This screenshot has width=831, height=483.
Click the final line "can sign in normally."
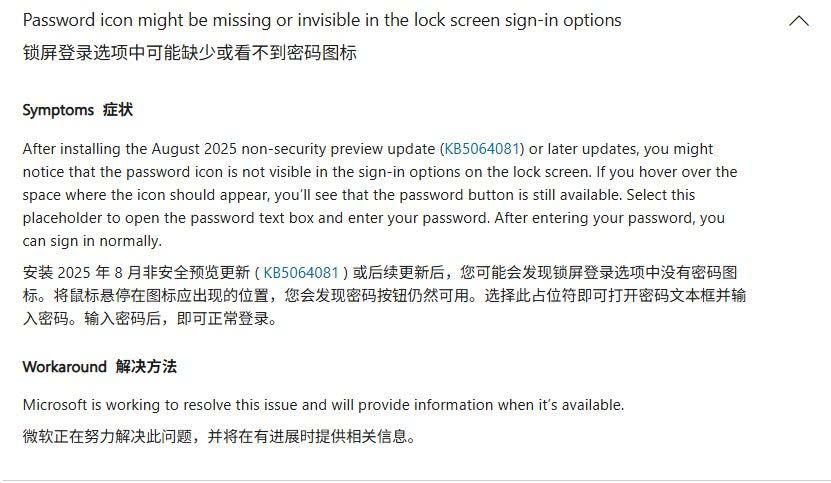[x=92, y=241]
